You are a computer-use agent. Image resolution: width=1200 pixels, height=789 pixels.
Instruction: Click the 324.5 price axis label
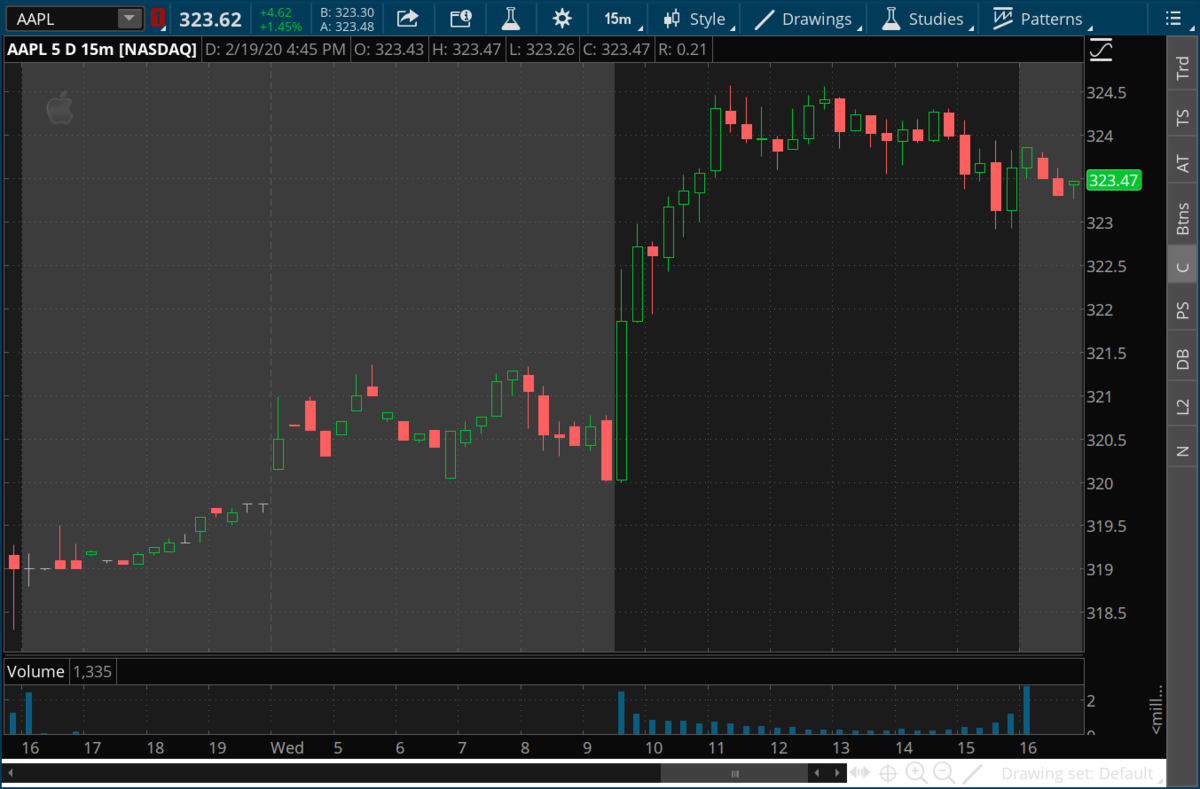tap(1108, 93)
